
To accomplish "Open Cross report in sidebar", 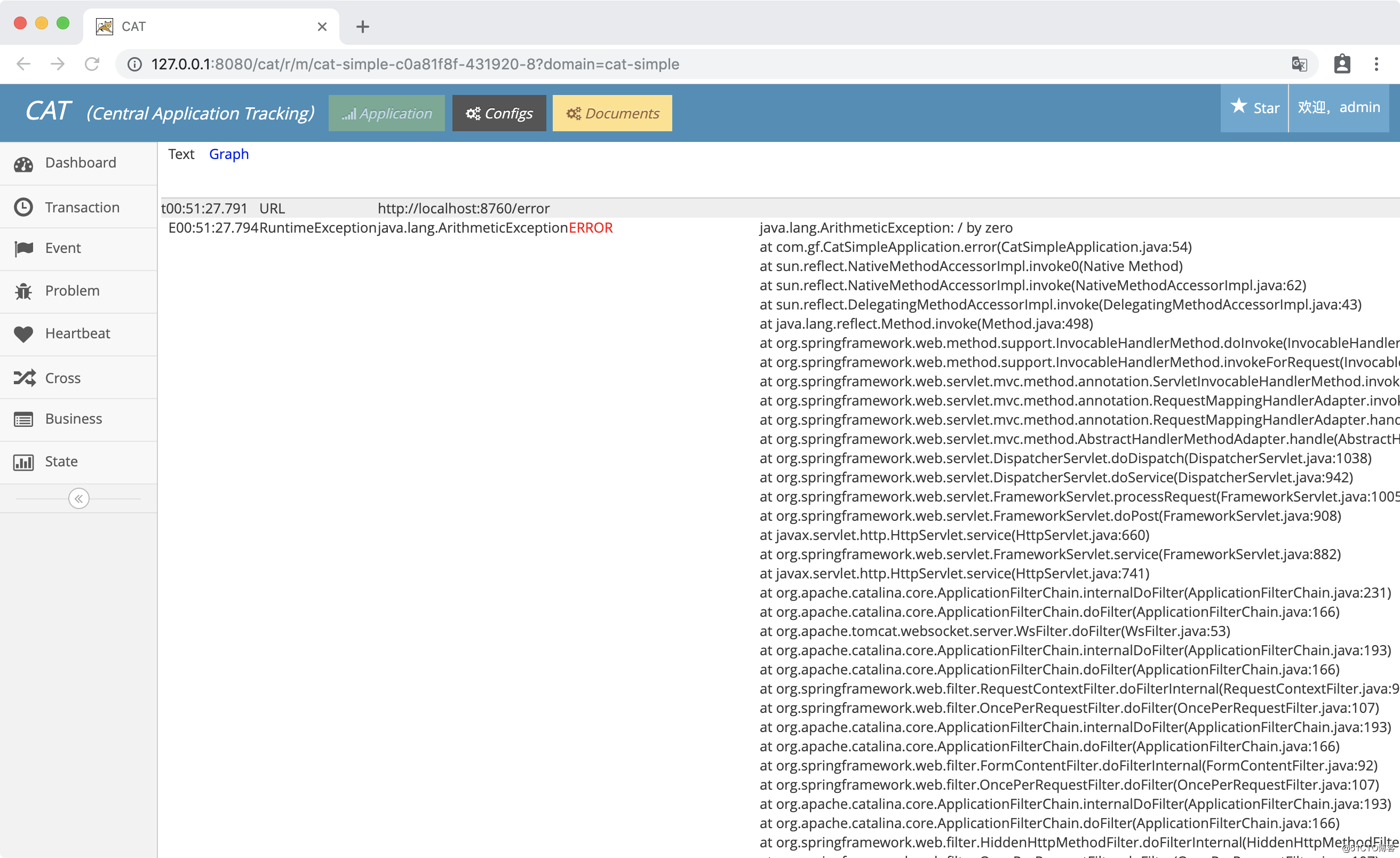I will 78,378.
